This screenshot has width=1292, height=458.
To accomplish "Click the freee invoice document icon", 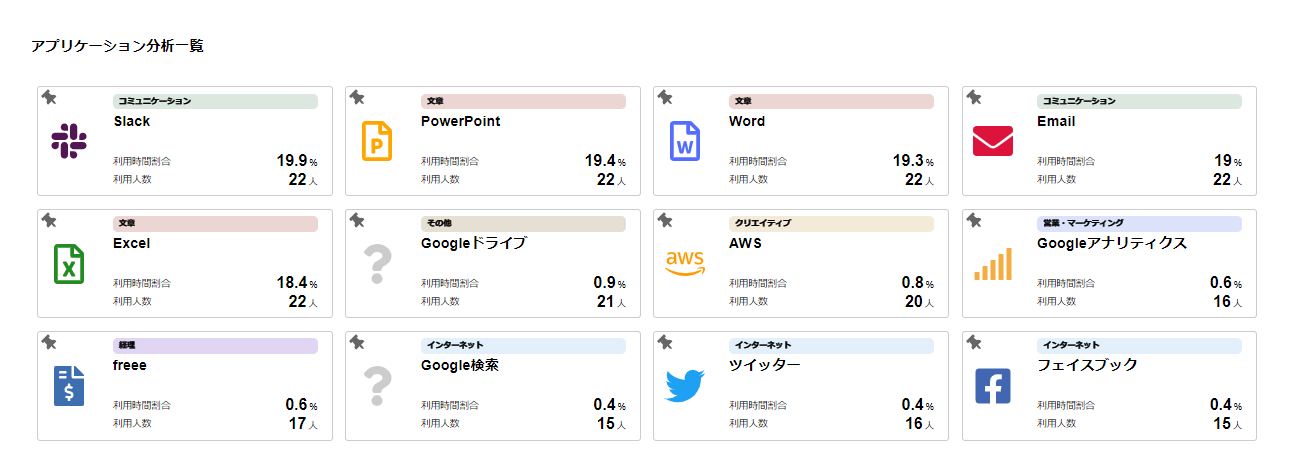I will pos(69,386).
